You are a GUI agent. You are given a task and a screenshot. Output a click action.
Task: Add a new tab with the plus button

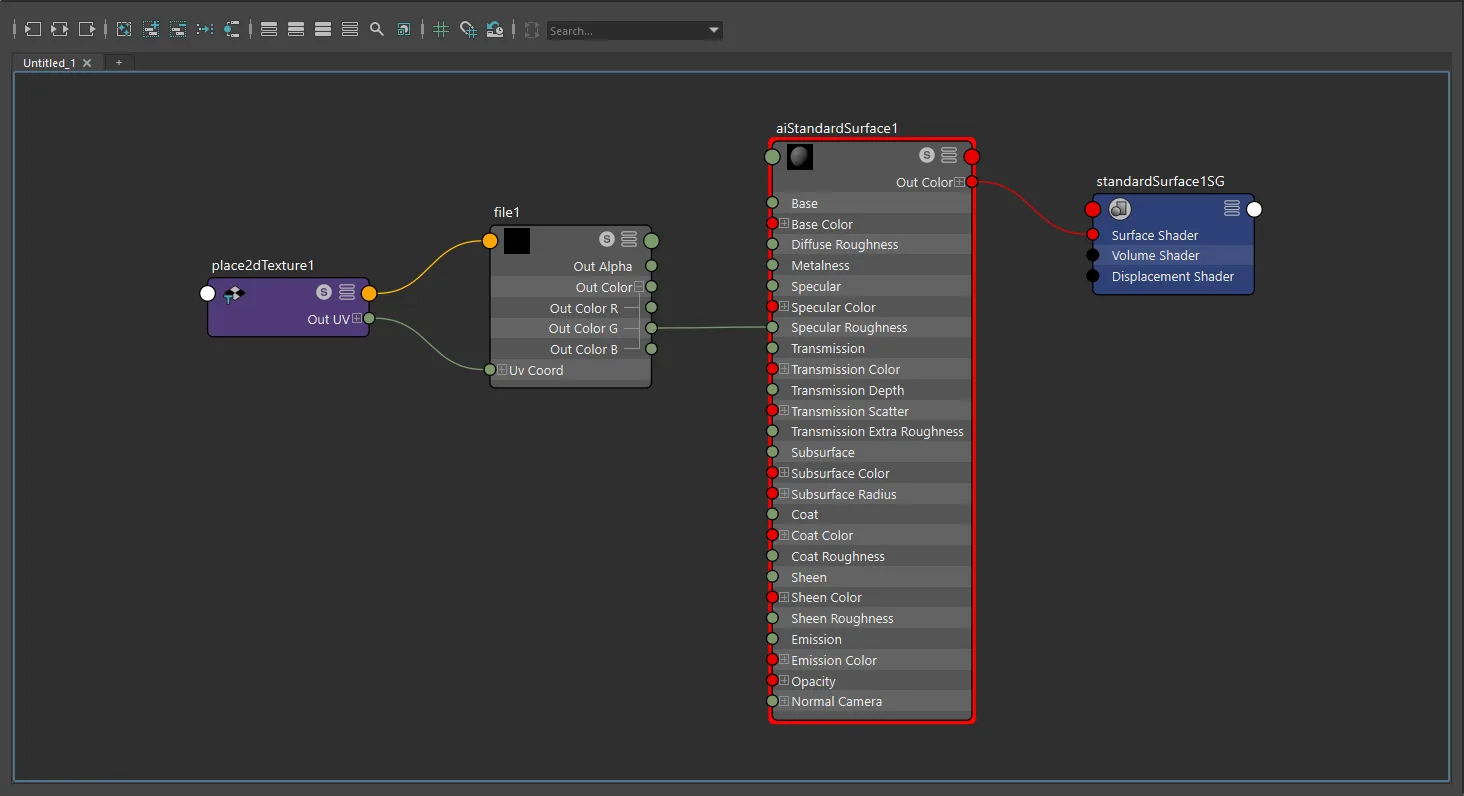tap(119, 63)
